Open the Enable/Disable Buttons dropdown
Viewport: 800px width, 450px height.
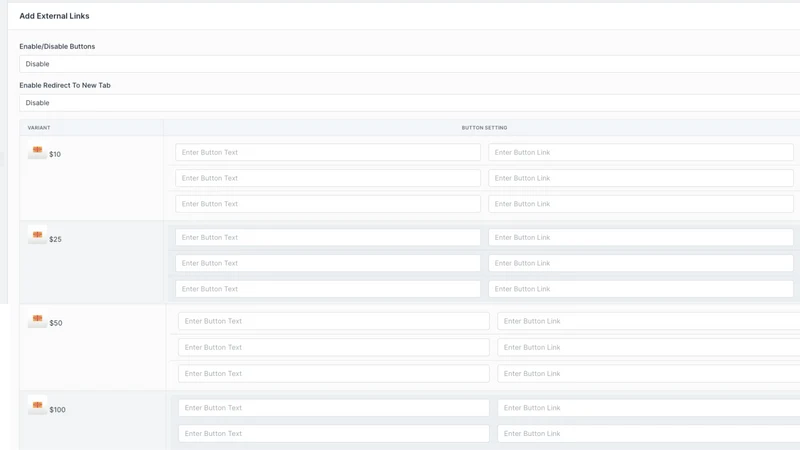tap(410, 64)
